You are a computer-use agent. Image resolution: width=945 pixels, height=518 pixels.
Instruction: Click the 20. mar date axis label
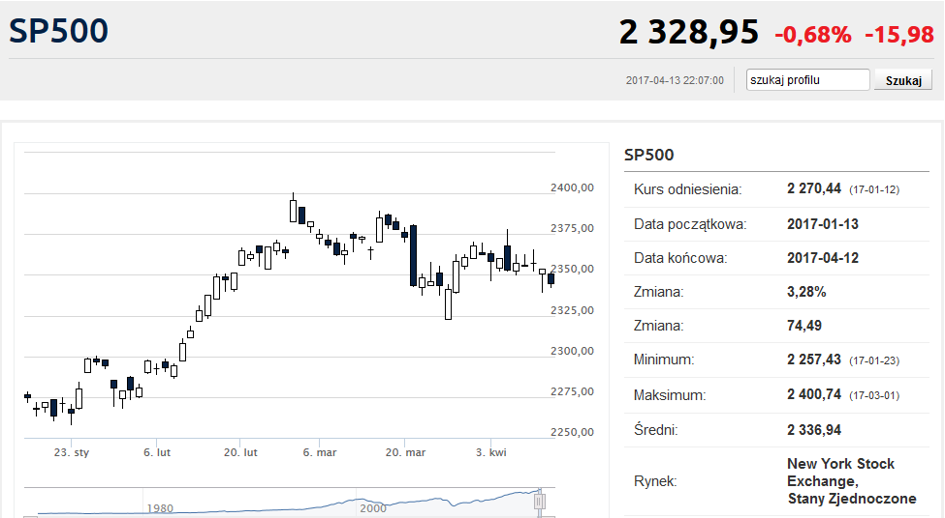click(405, 452)
